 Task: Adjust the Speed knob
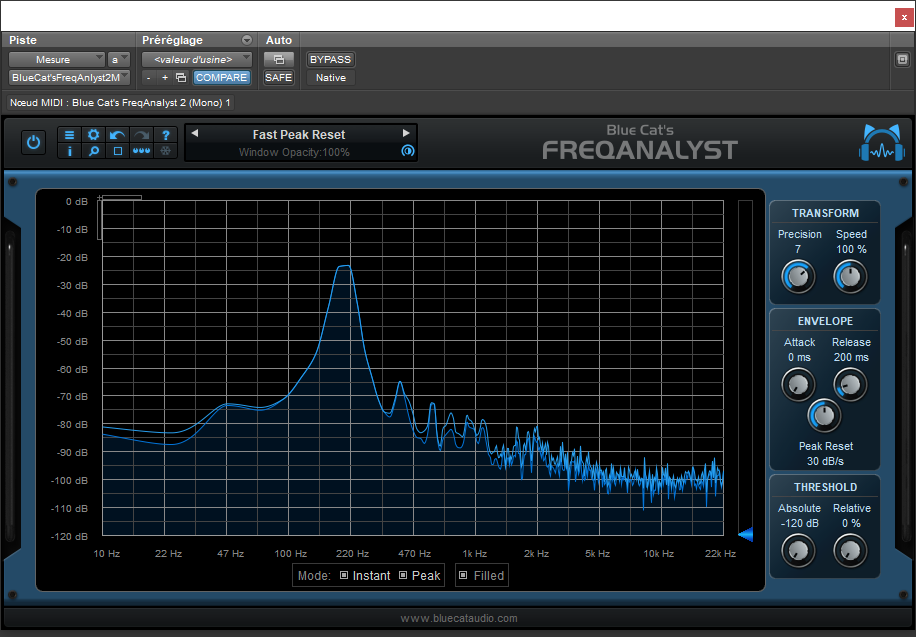850,276
